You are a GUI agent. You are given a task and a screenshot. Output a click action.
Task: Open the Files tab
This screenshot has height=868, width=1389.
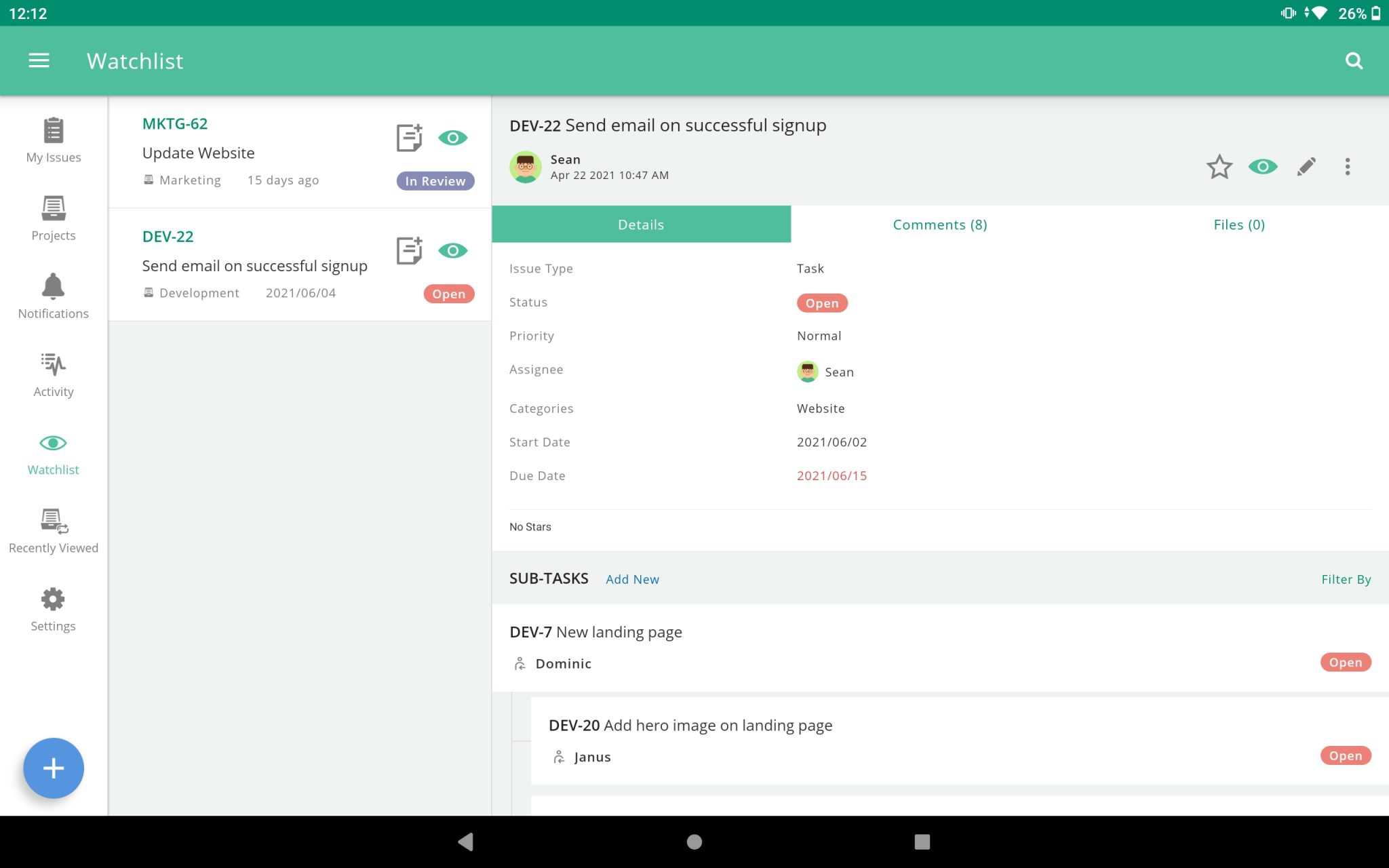(x=1238, y=224)
